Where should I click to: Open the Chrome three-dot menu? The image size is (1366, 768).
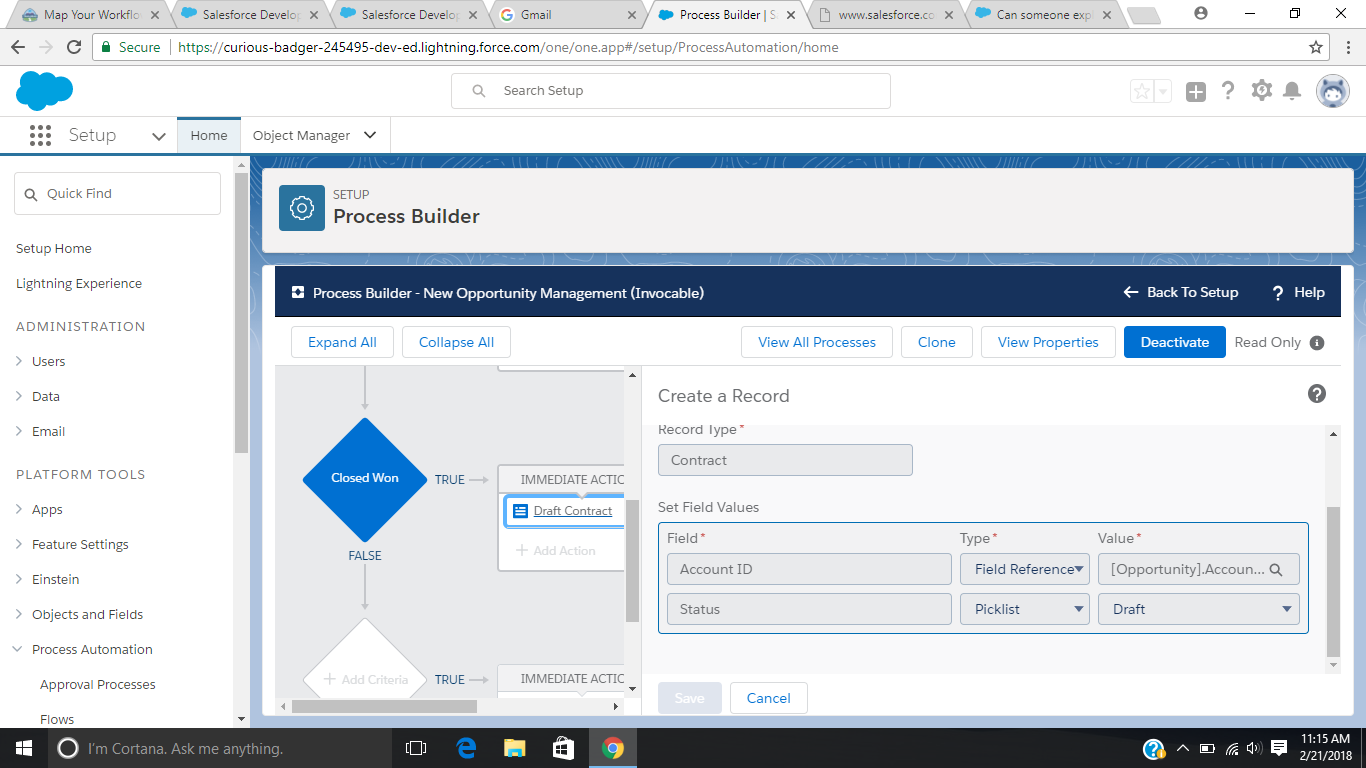[1346, 47]
